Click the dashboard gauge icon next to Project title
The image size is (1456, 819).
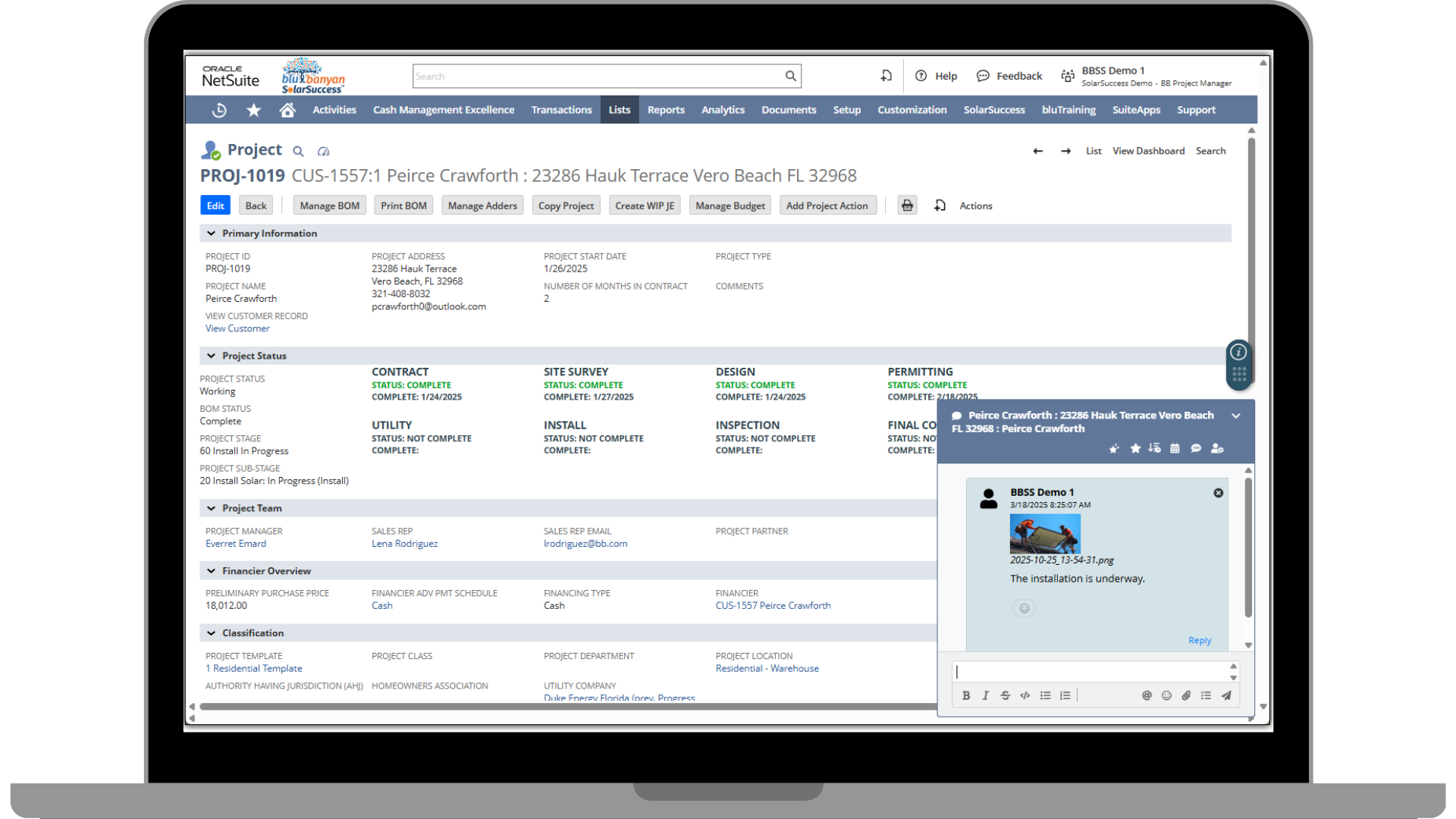[x=324, y=151]
